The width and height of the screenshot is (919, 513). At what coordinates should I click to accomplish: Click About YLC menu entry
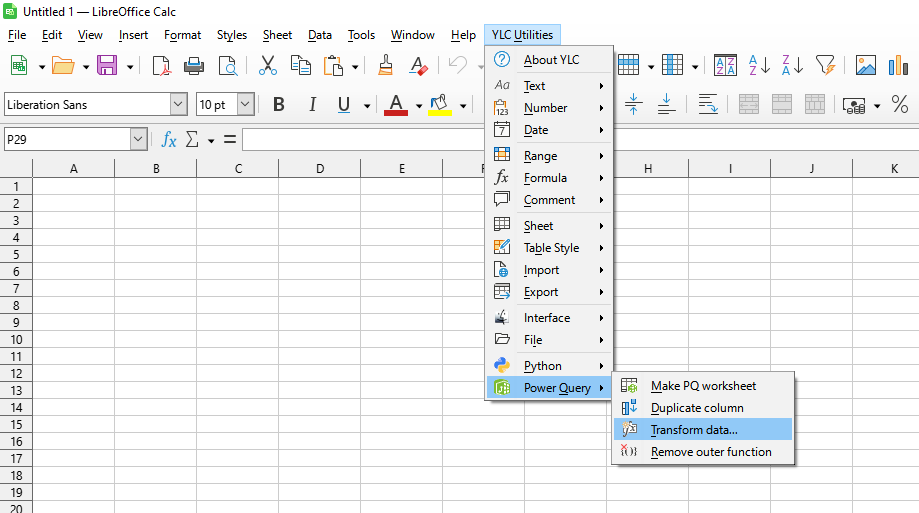[x=551, y=60]
